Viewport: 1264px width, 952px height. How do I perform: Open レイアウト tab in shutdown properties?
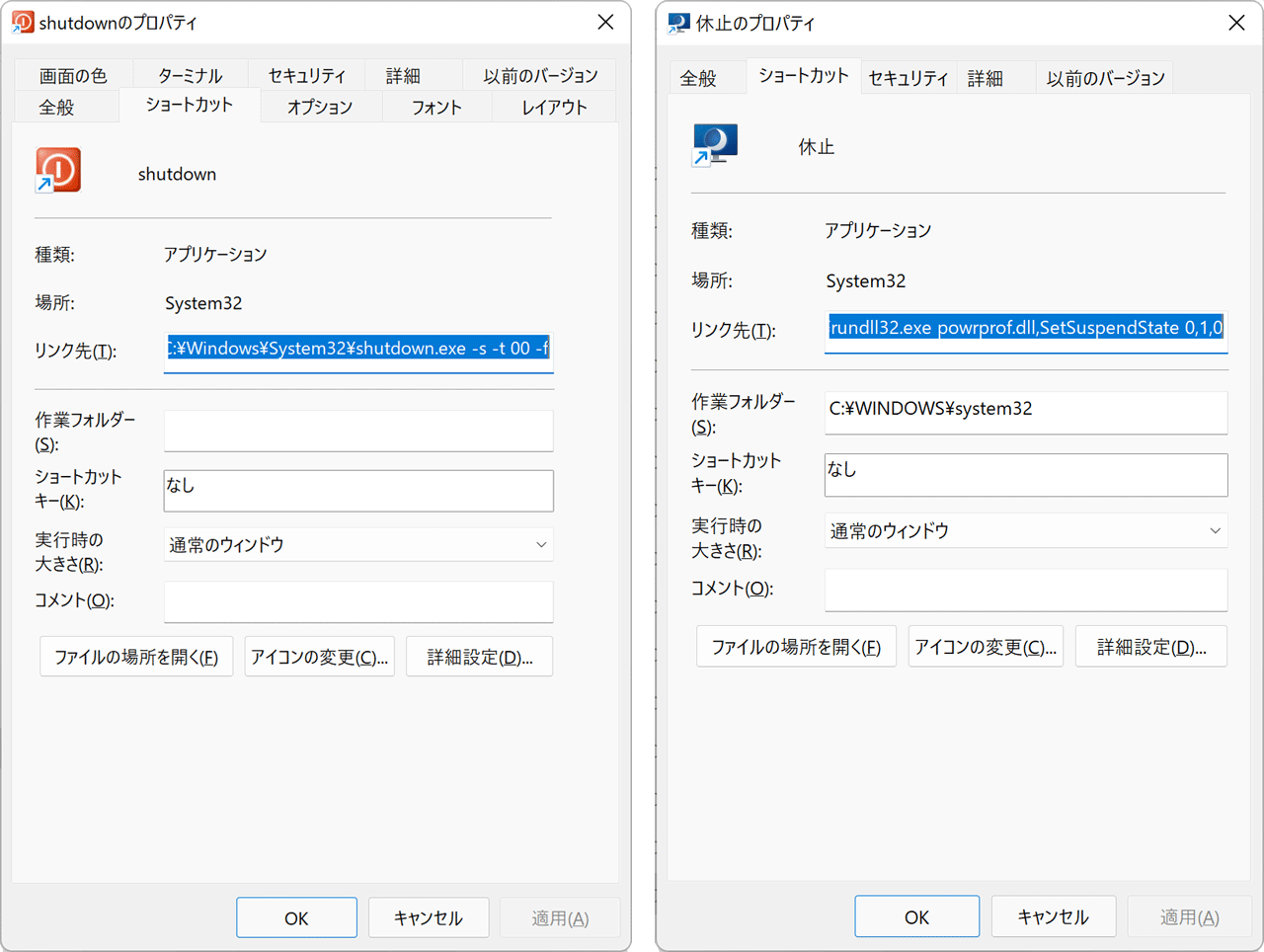[x=554, y=107]
